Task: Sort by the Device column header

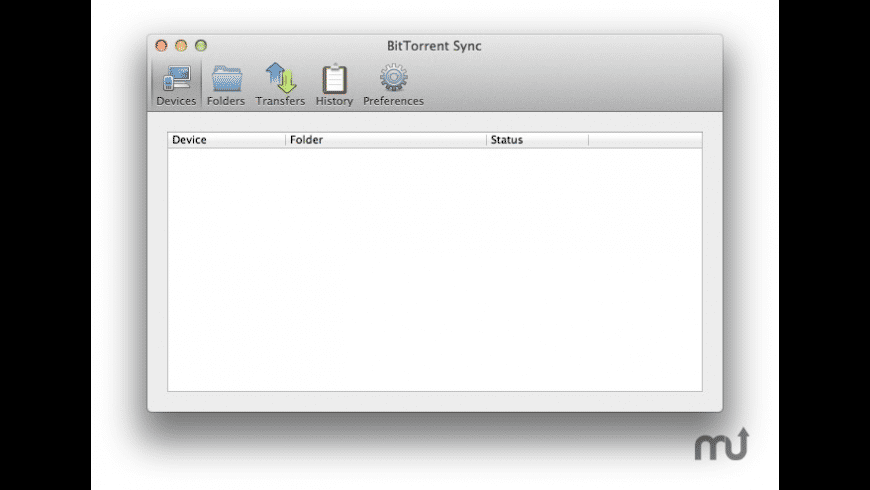Action: (x=227, y=140)
